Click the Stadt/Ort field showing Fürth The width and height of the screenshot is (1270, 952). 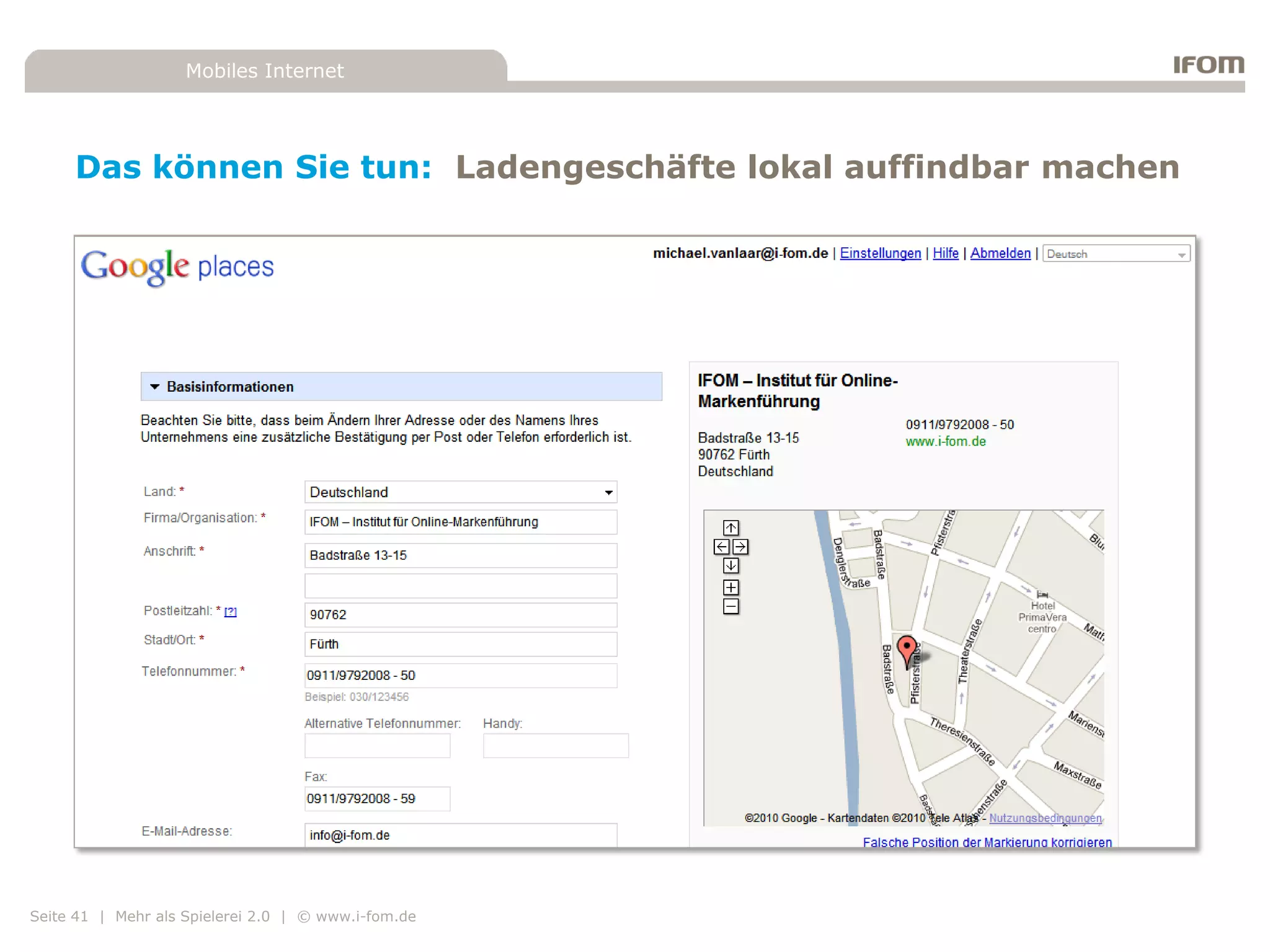[x=461, y=644]
